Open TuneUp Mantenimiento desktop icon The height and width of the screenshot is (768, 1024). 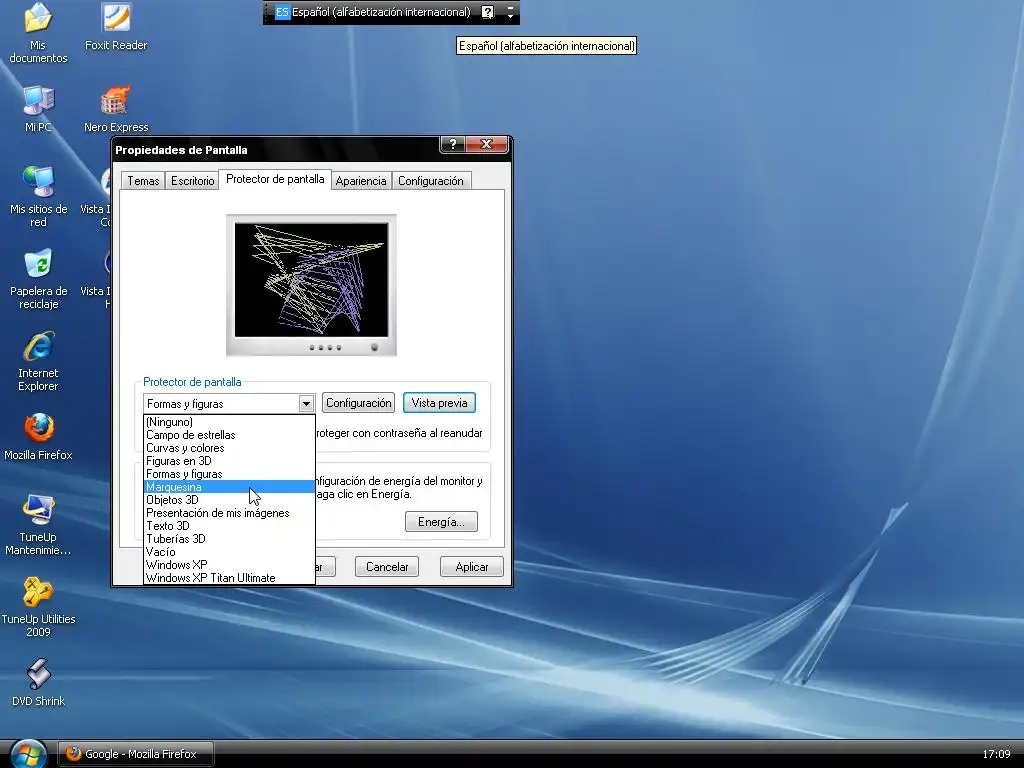pyautogui.click(x=38, y=525)
